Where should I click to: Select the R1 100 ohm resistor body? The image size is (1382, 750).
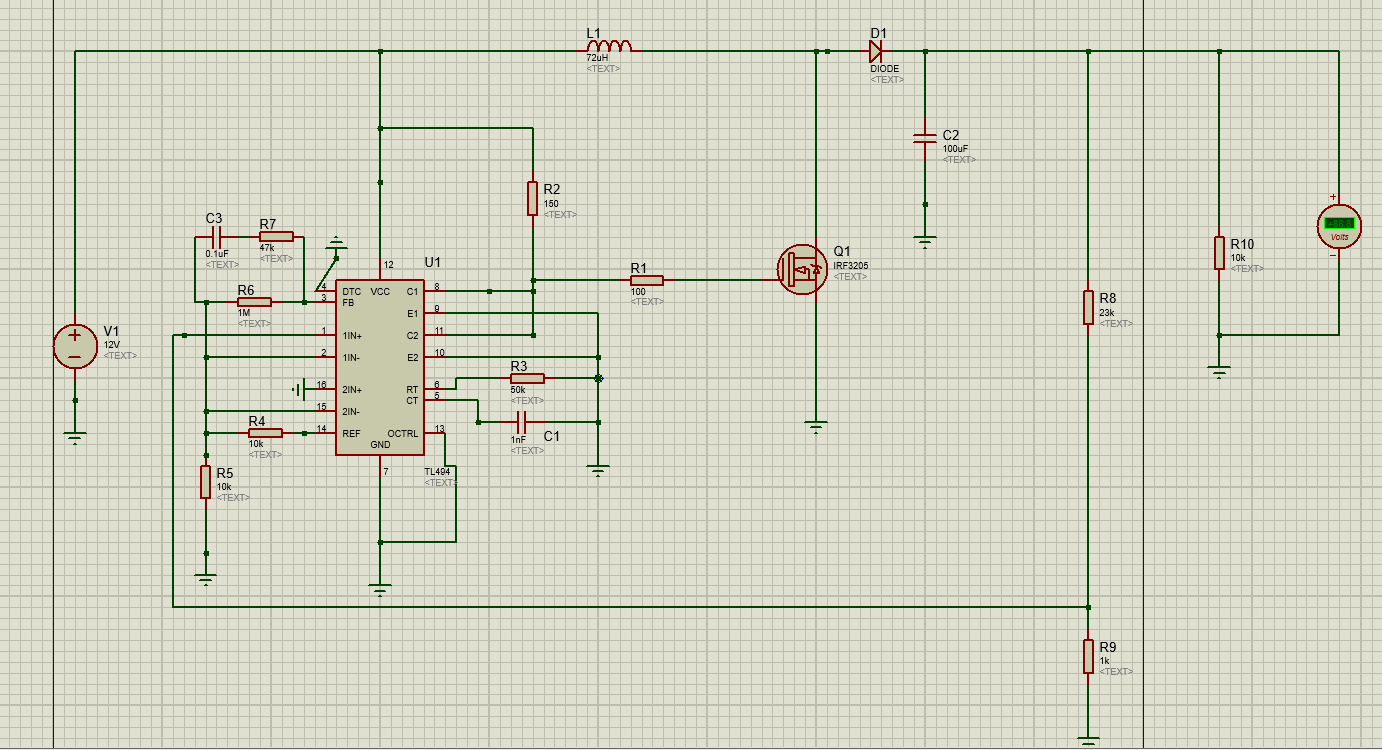tap(646, 281)
